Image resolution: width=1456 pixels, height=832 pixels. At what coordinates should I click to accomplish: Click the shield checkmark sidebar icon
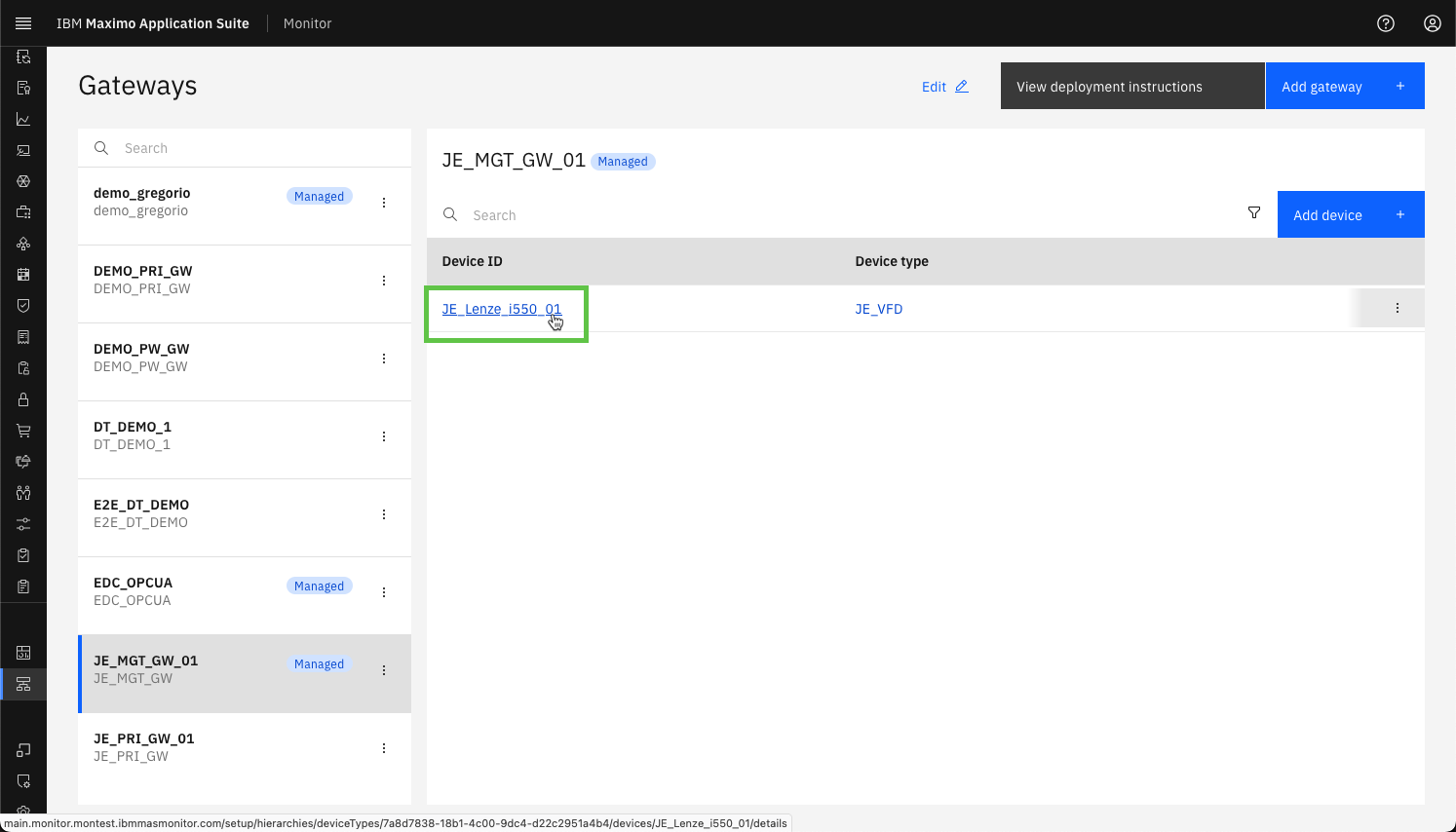pyautogui.click(x=23, y=306)
